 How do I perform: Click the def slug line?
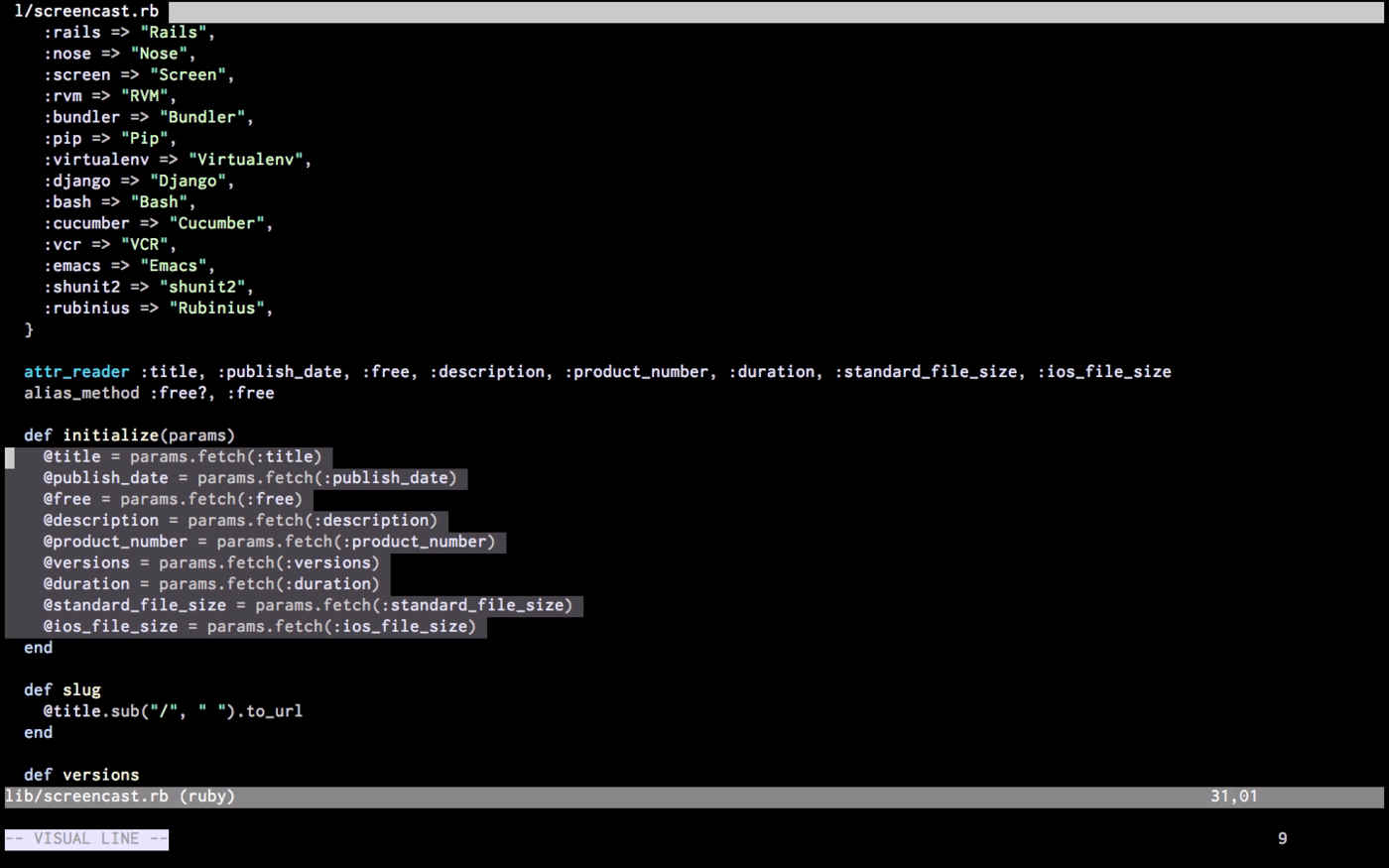[63, 689]
